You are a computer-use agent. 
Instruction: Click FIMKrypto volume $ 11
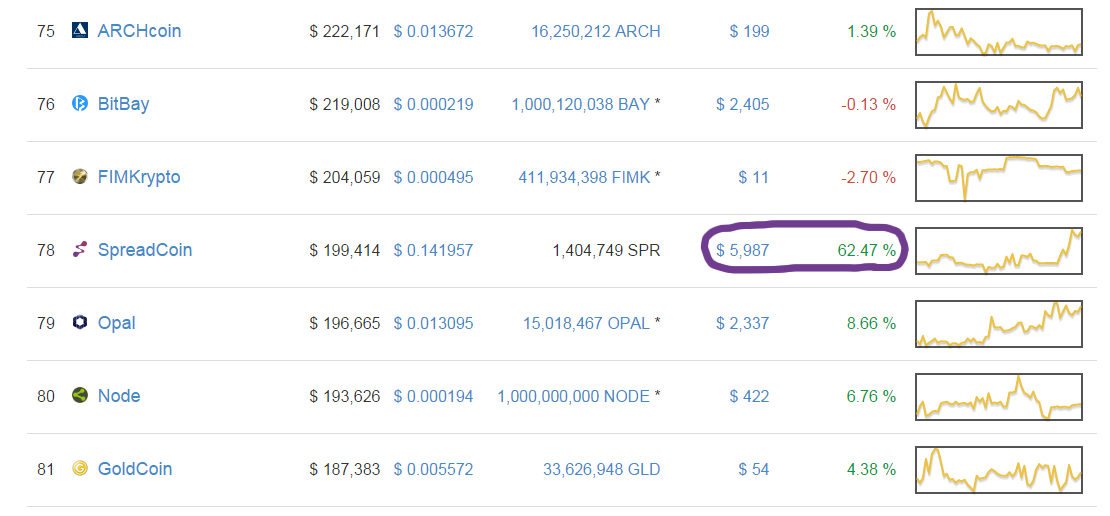coord(753,177)
